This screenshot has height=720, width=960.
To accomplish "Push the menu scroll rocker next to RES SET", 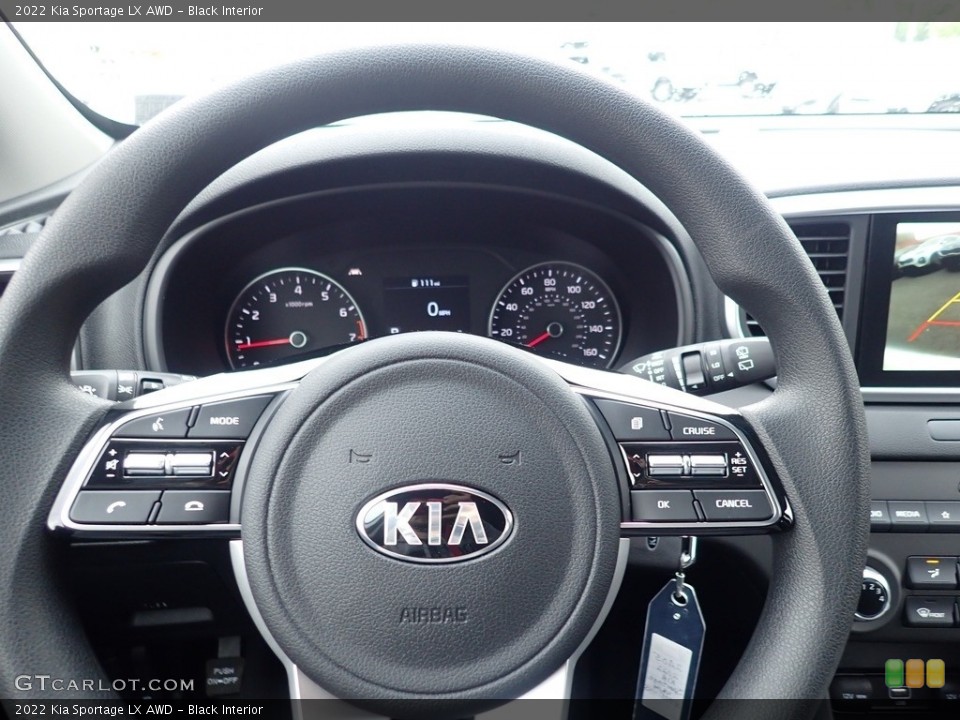I will coord(666,465).
